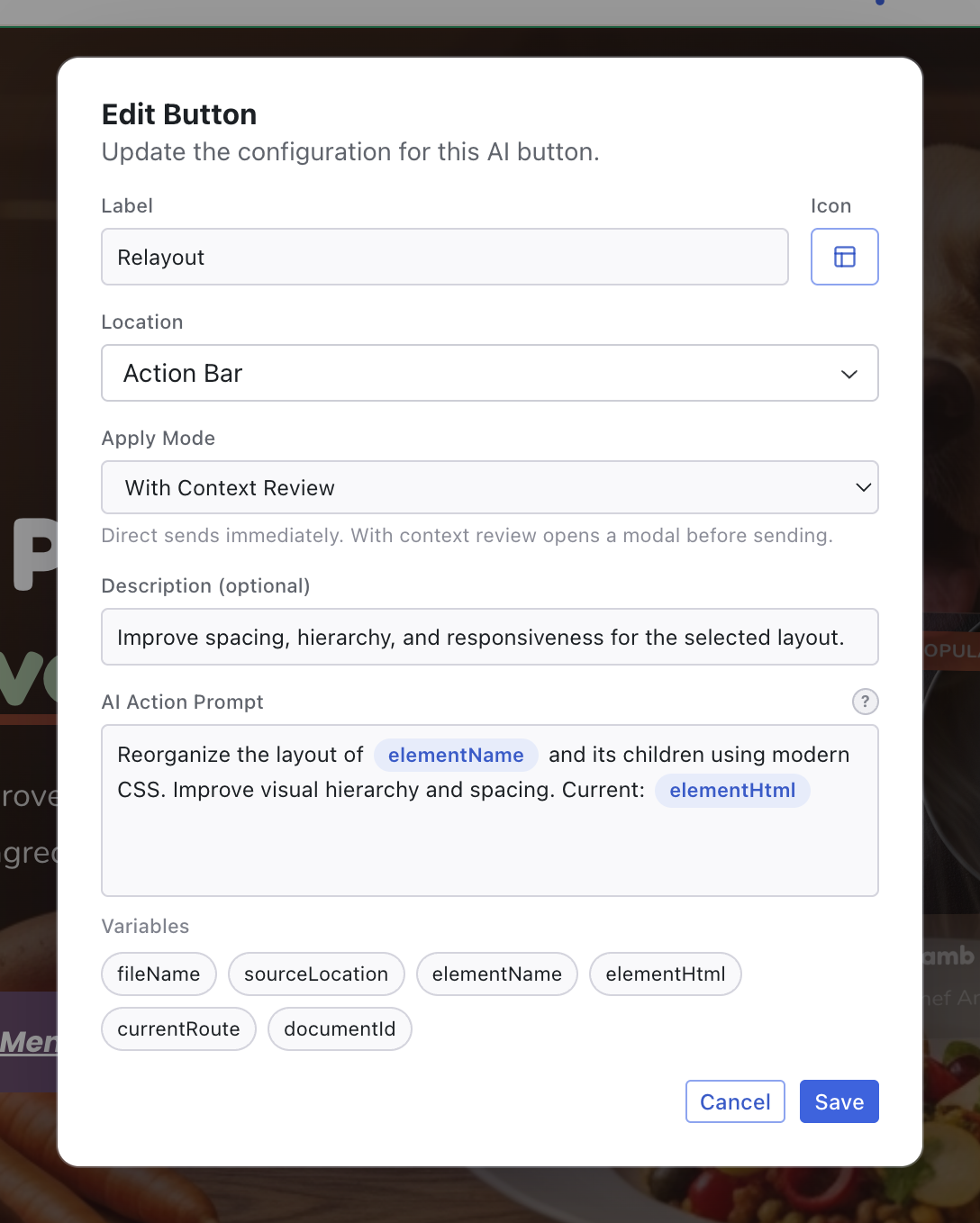The width and height of the screenshot is (980, 1223).
Task: Click the help question mark beside AI Action Prompt
Action: (x=865, y=702)
